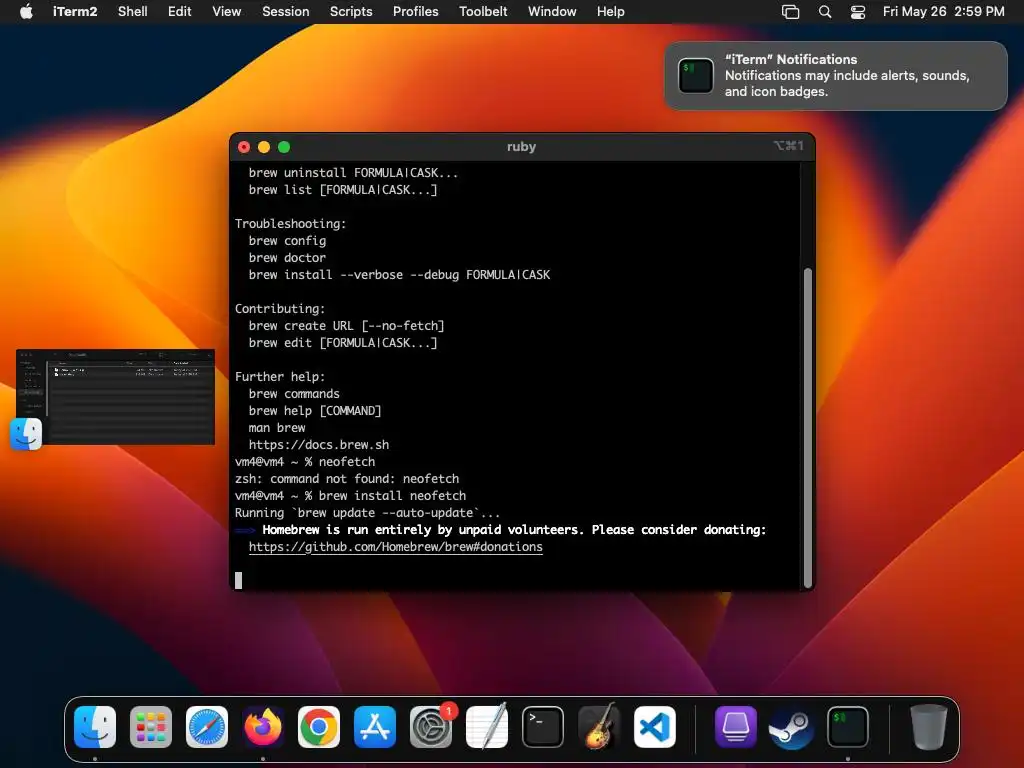Image resolution: width=1024 pixels, height=768 pixels.
Task: Open the Help menu
Action: [611, 12]
